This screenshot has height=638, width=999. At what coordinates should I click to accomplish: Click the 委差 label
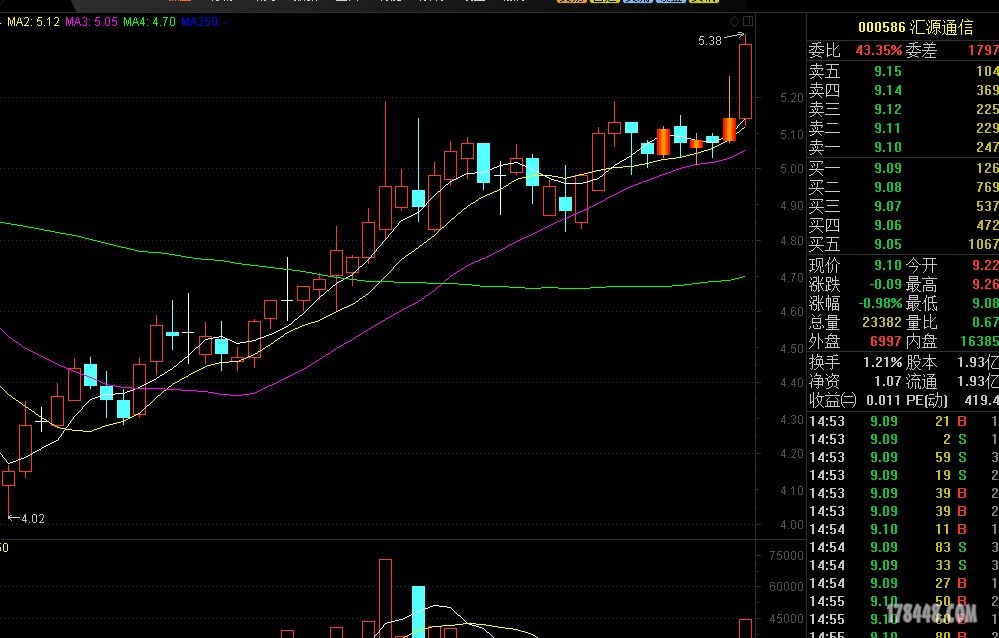pos(921,50)
